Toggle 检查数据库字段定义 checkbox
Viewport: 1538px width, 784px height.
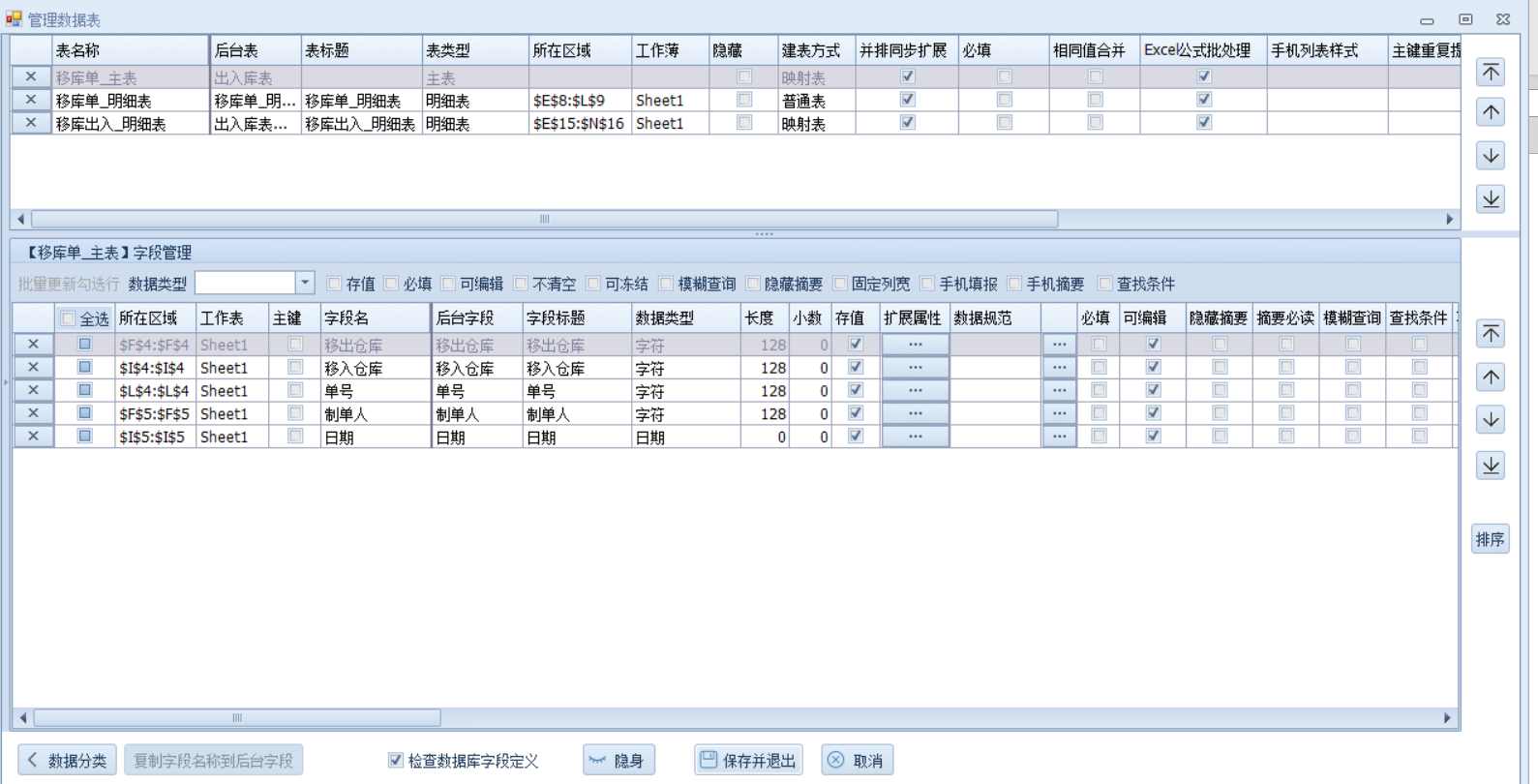(396, 761)
